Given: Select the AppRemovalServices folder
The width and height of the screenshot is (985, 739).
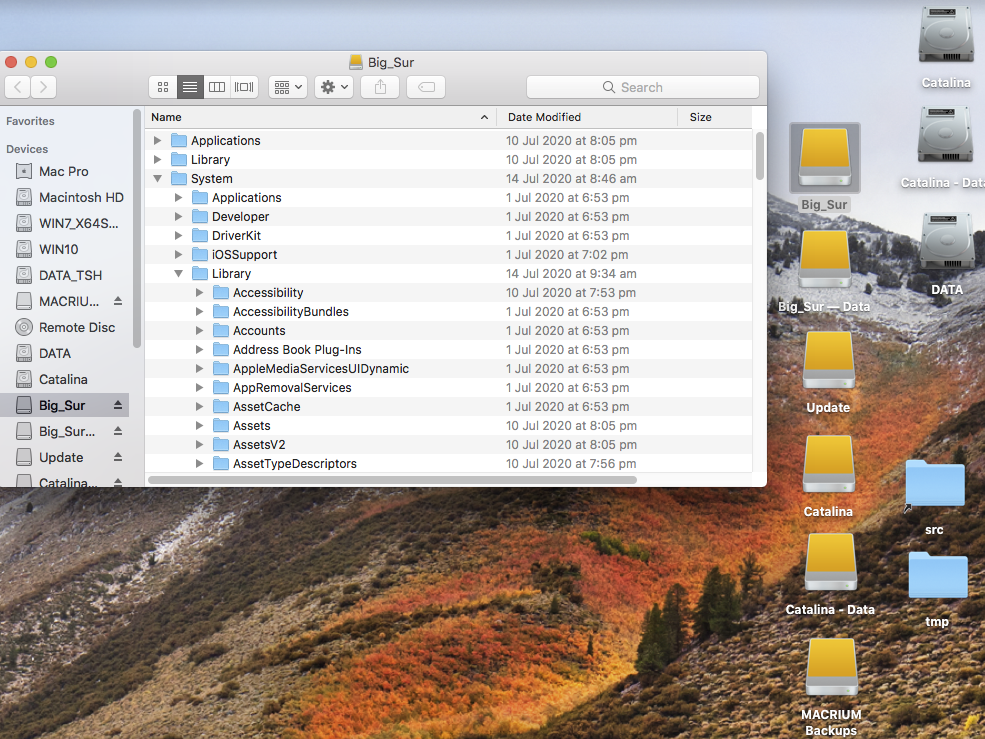Looking at the screenshot, I should 449,388.
